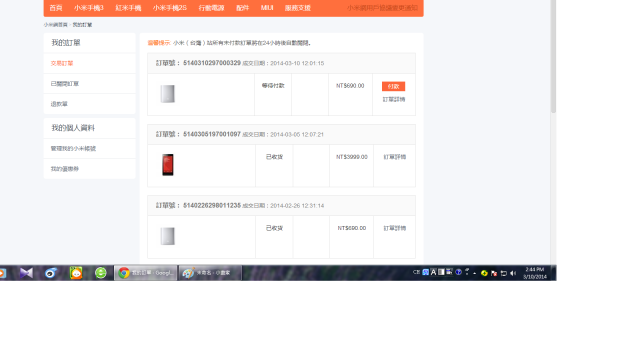Switch to the Paint window in taskbar

(x=210, y=273)
